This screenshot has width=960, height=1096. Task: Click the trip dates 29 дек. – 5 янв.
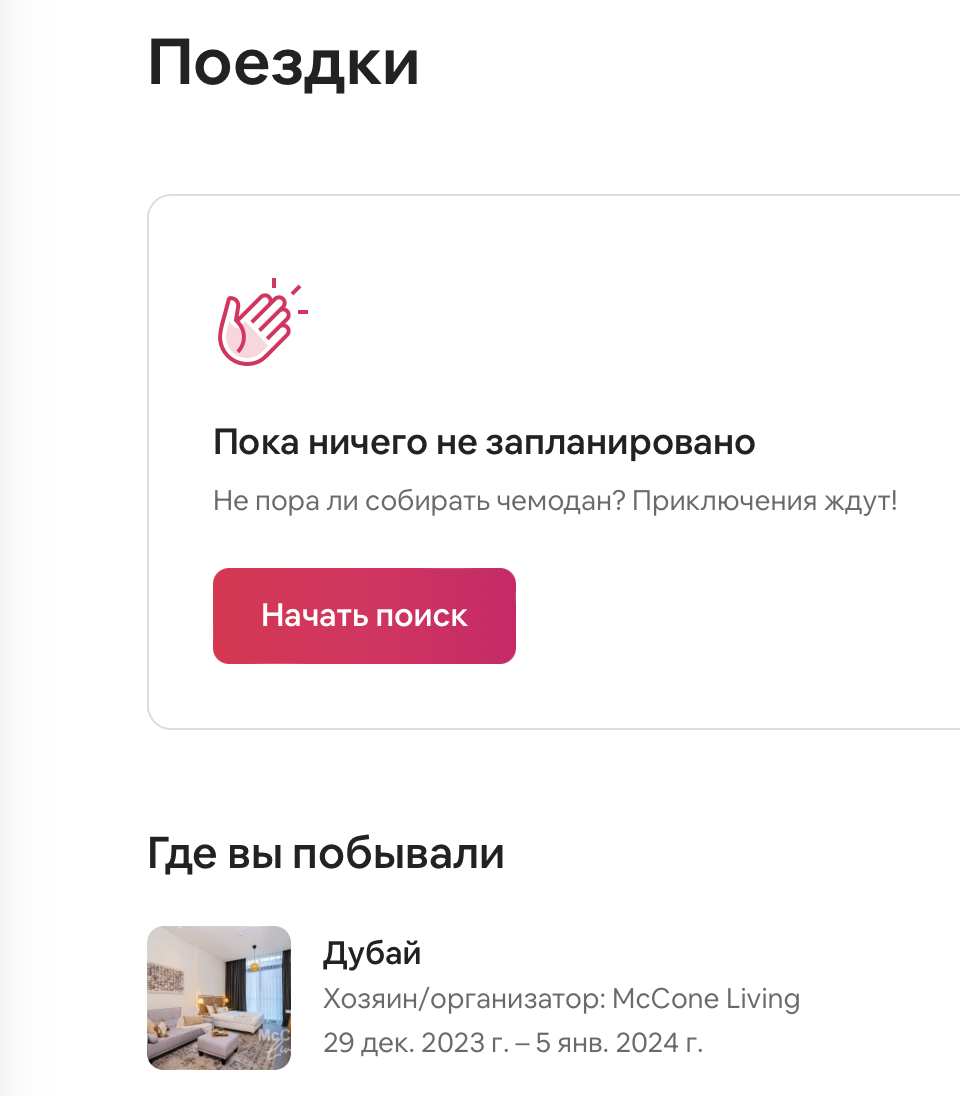coord(513,1043)
